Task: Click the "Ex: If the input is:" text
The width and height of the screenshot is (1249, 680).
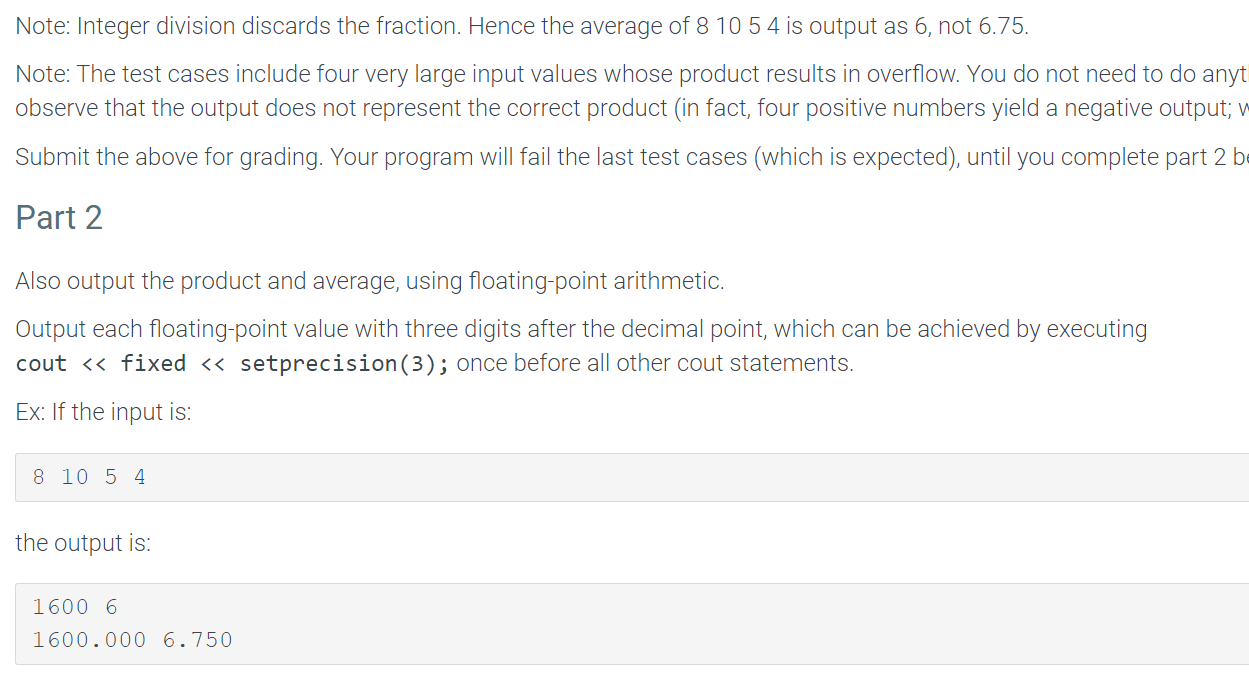Action: [103, 412]
